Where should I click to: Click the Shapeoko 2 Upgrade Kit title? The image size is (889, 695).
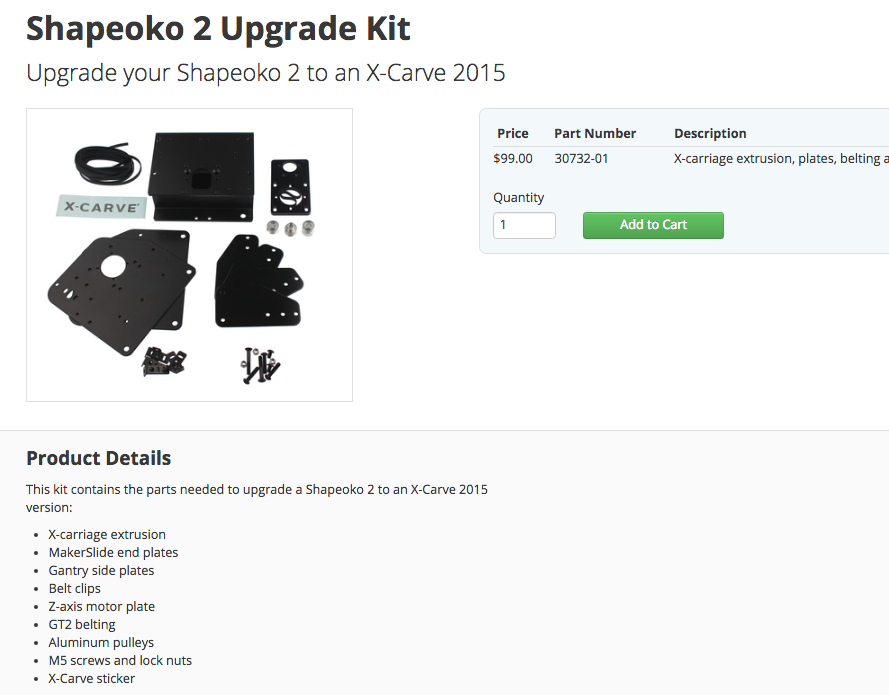coord(218,28)
